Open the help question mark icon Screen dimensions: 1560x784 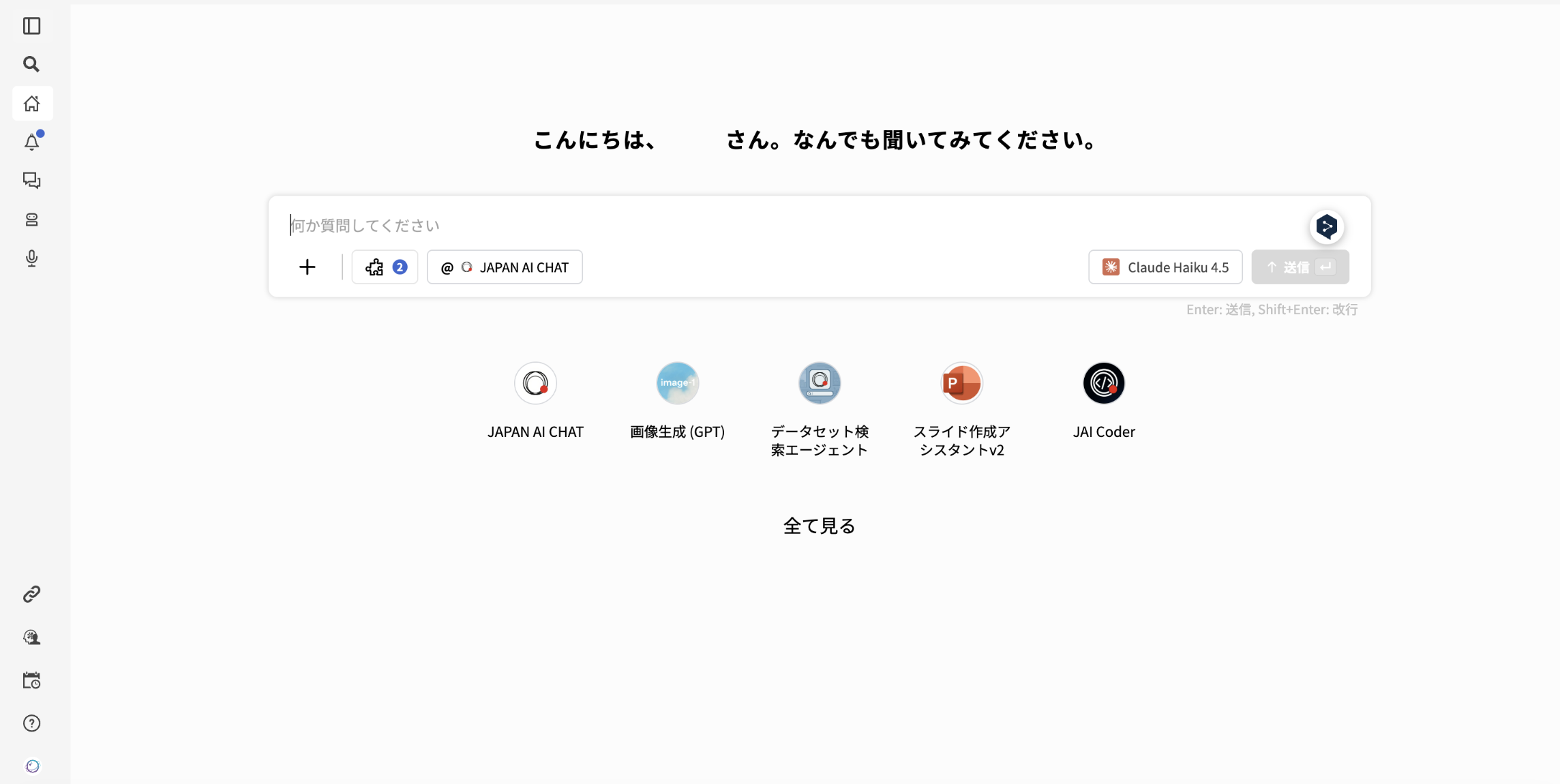(x=32, y=723)
